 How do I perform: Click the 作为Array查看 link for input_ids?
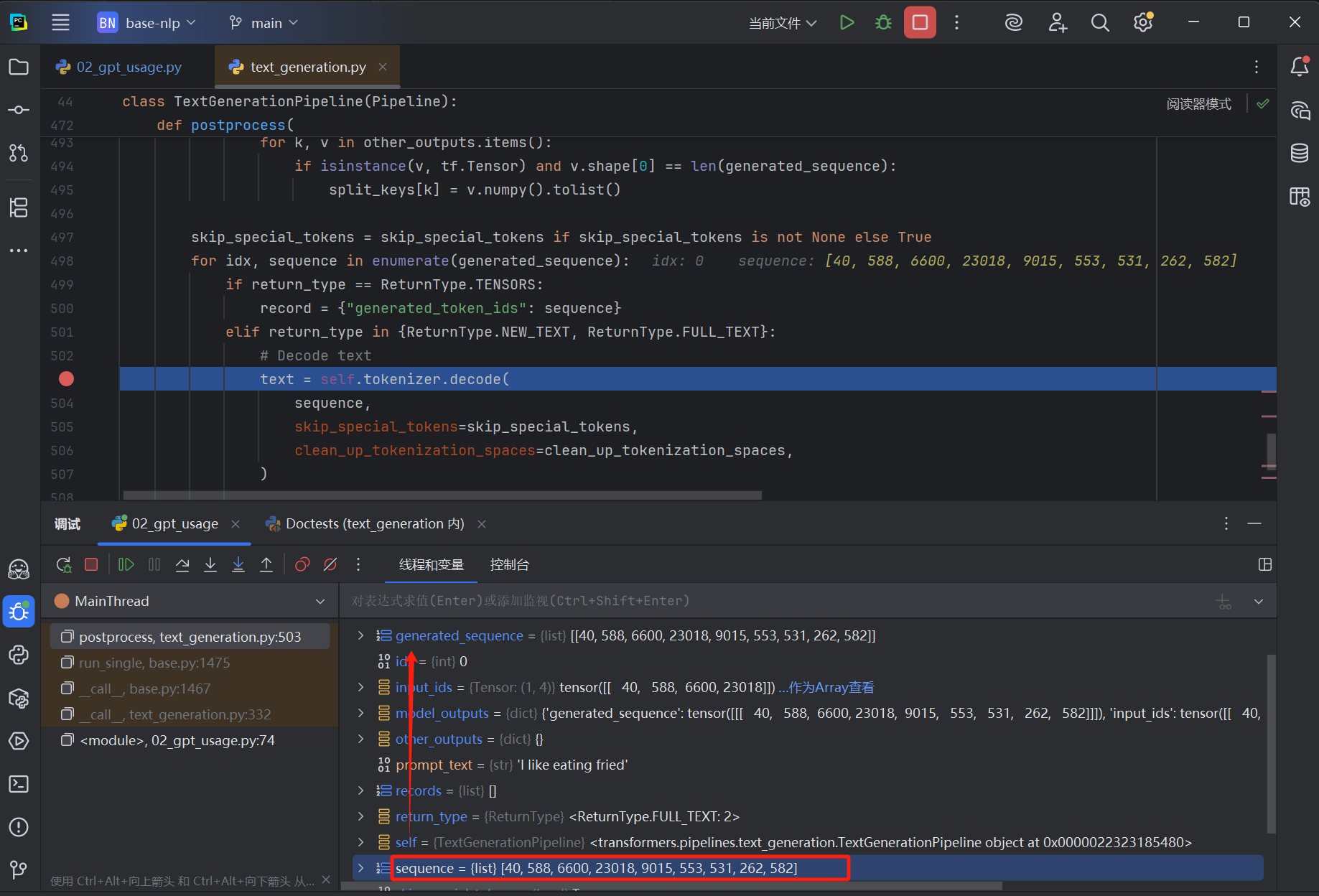pos(830,688)
